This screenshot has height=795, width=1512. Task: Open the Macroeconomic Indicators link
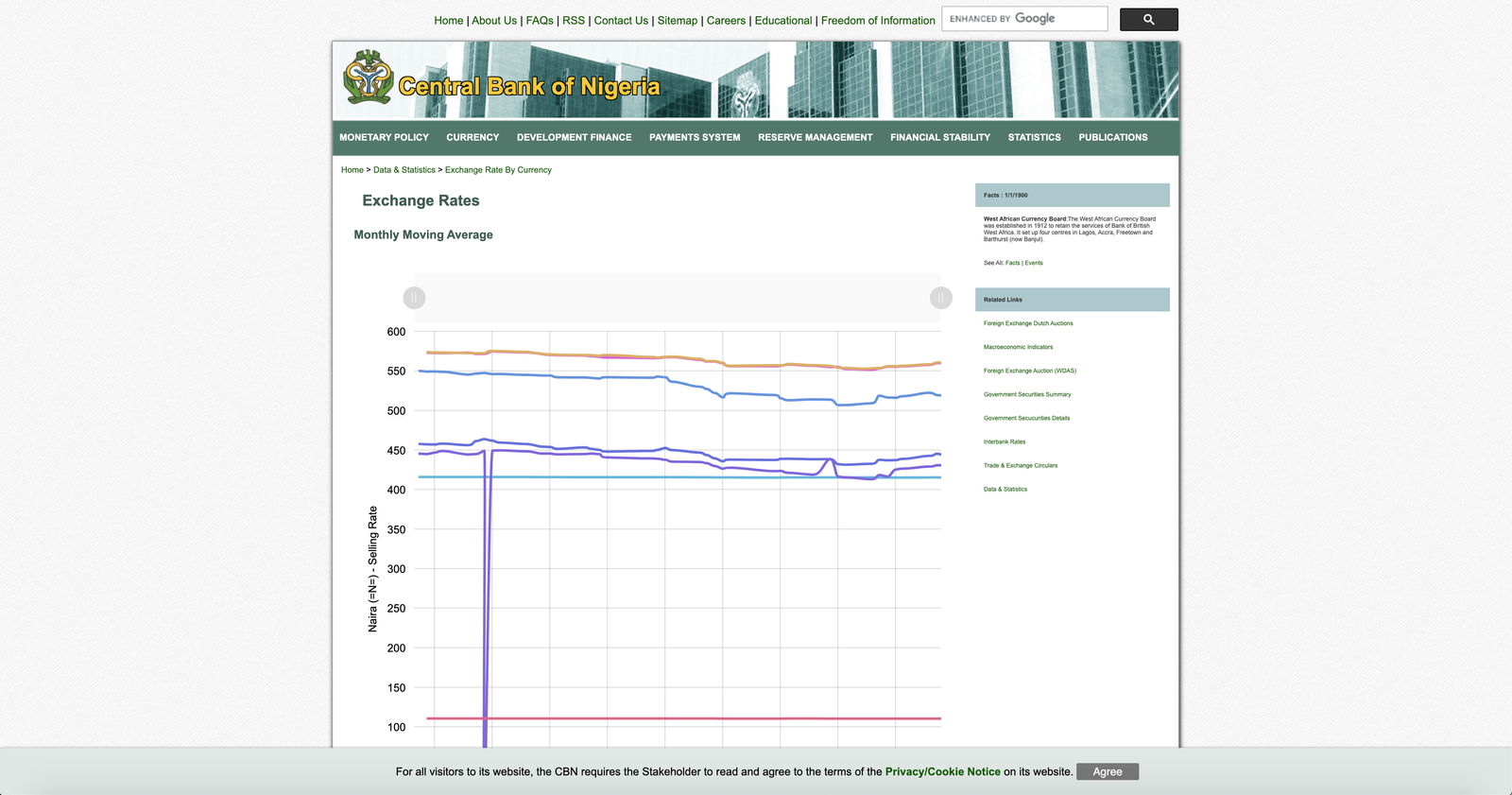(x=1018, y=347)
